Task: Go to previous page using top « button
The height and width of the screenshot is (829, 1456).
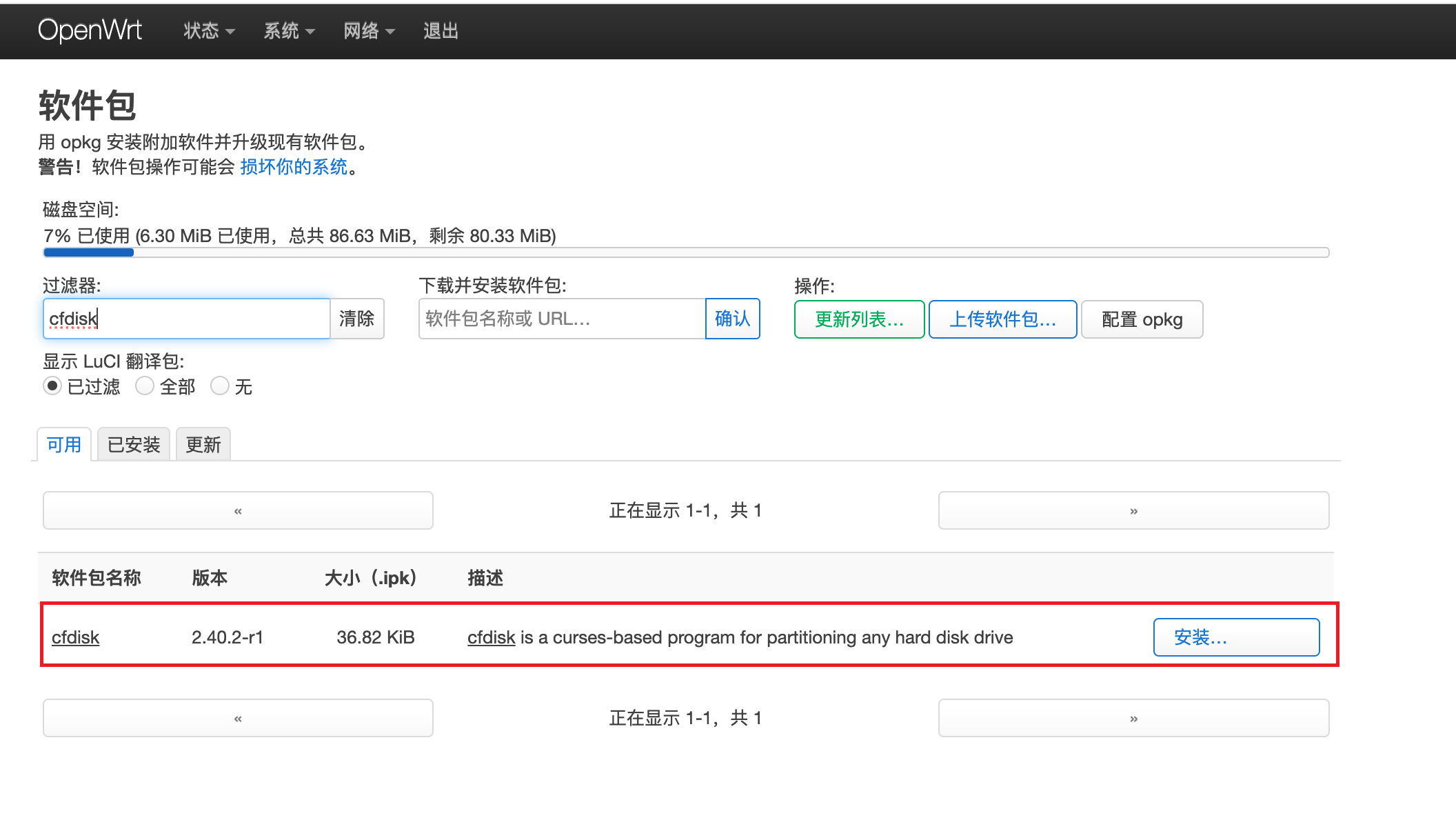Action: [238, 510]
